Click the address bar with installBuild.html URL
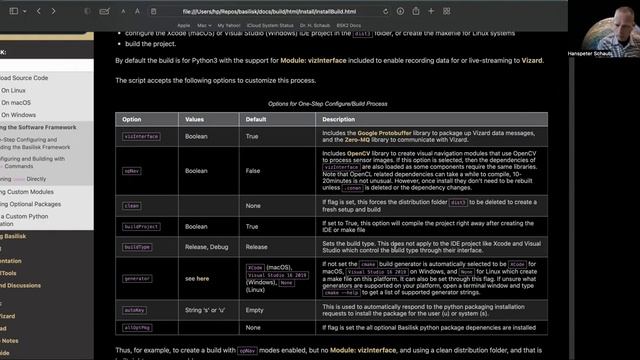This screenshot has height=360, width=640. [269, 12]
